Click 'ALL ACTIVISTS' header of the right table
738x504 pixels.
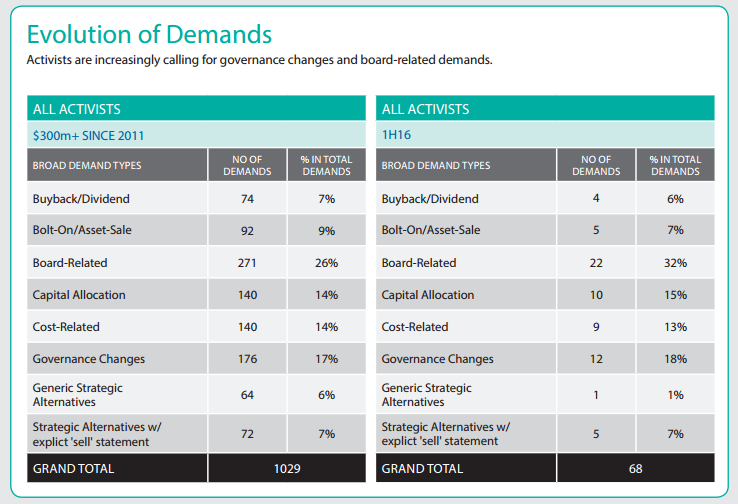click(x=425, y=109)
